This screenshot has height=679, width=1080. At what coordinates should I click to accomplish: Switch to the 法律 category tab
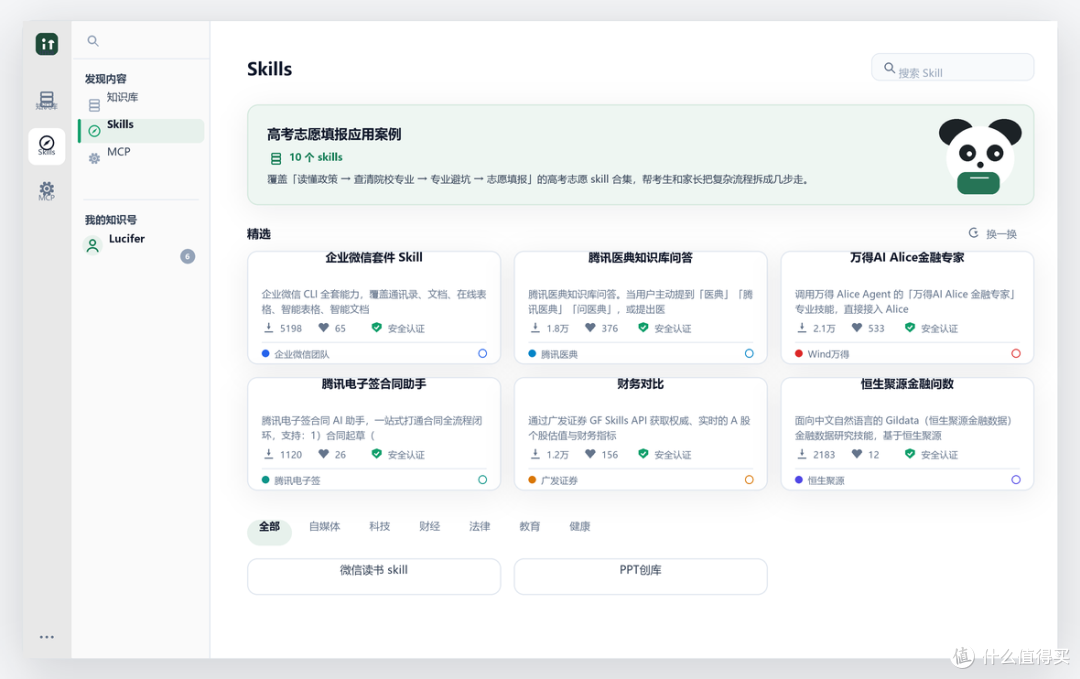tap(479, 527)
